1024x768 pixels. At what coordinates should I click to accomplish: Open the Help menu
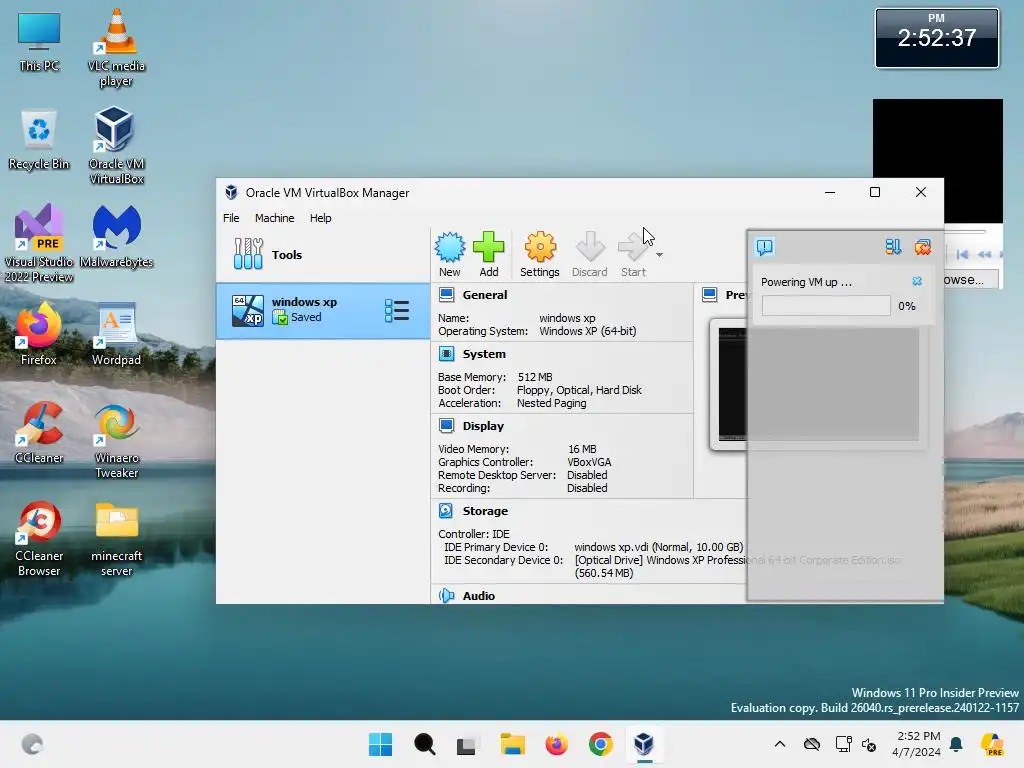pyautogui.click(x=321, y=218)
